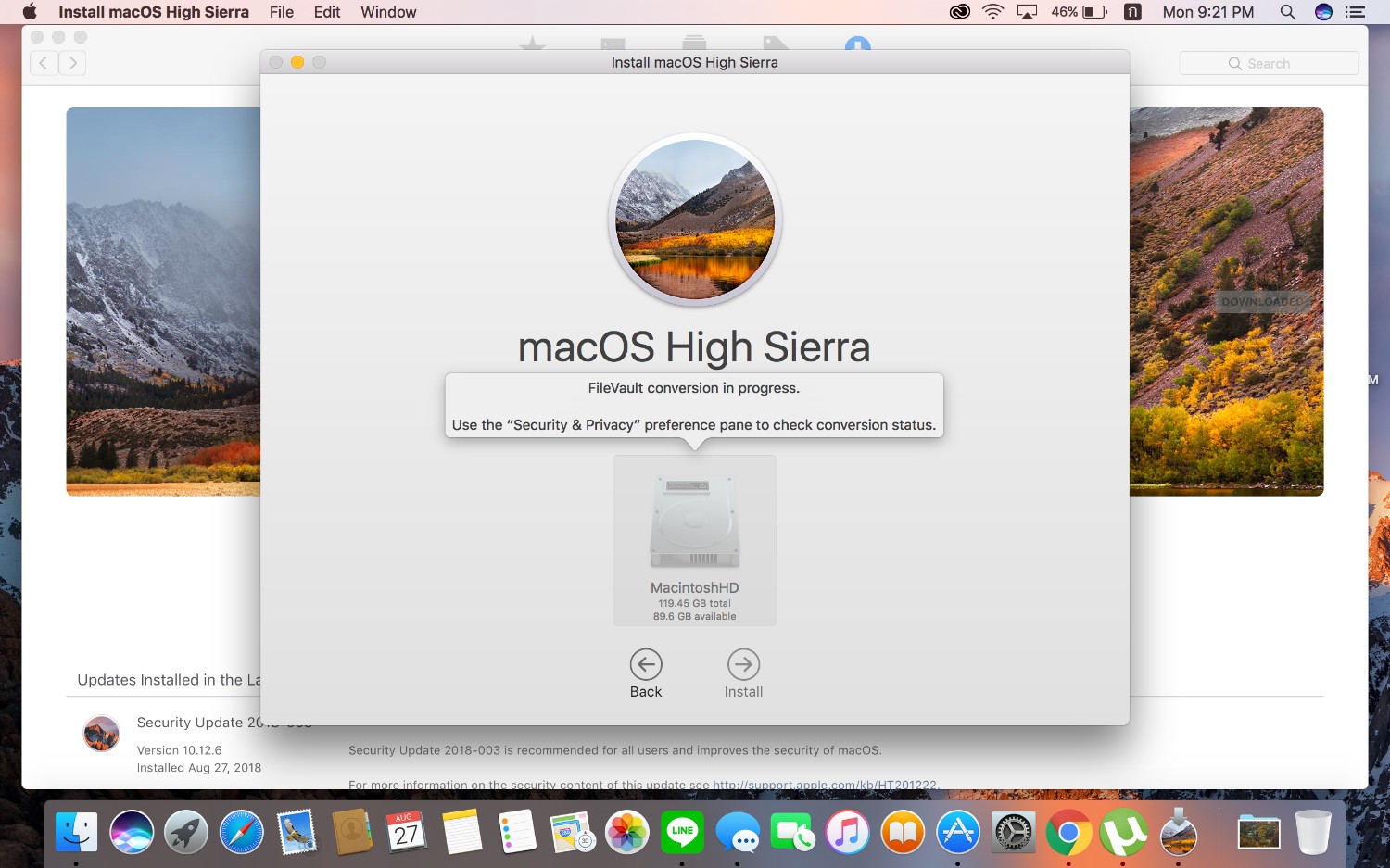The width and height of the screenshot is (1390, 868).
Task: Click the date and time in menu bar
Action: click(x=1208, y=12)
